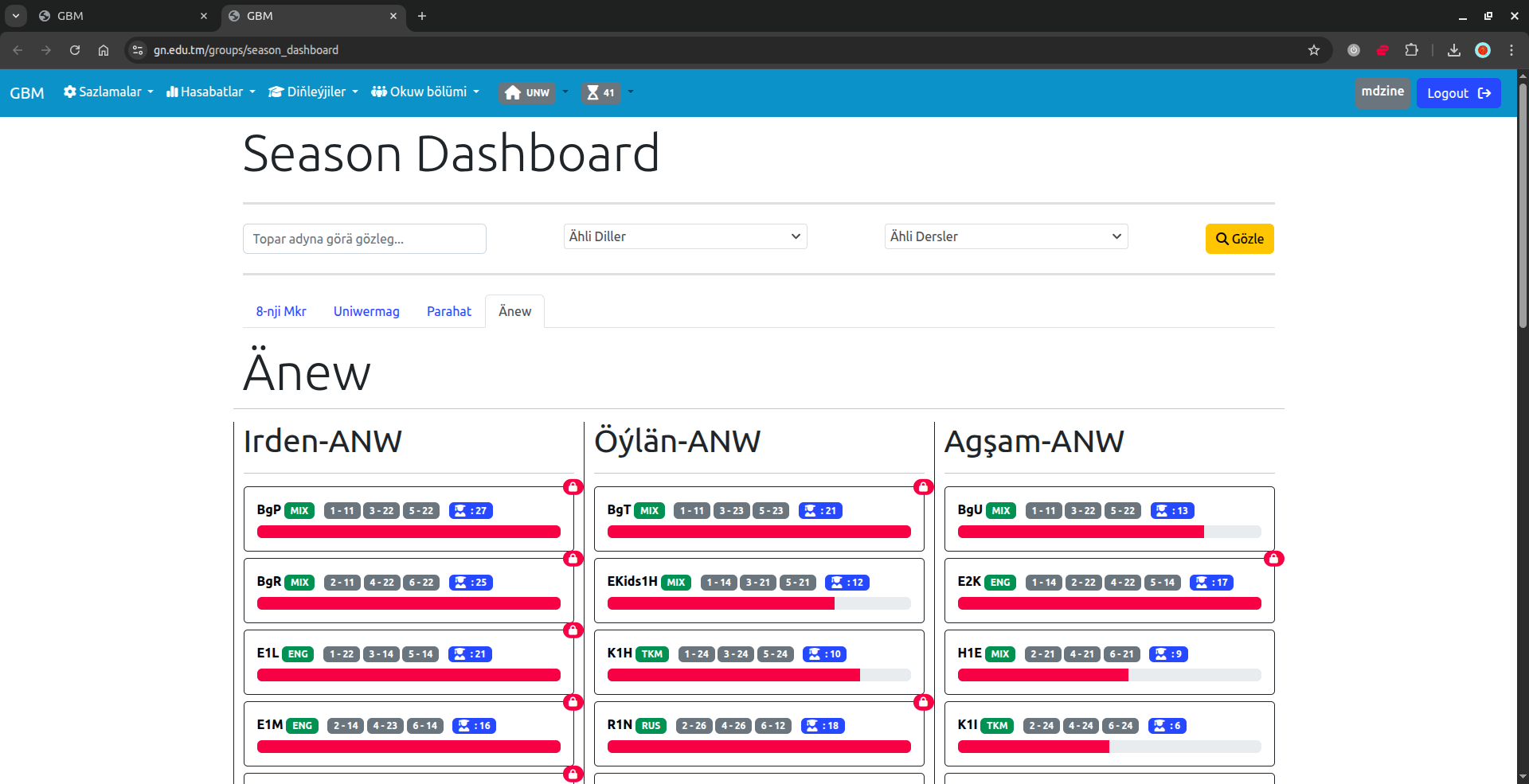Switch to the Uniwermag tab
The width and height of the screenshot is (1529, 784).
[x=366, y=311]
